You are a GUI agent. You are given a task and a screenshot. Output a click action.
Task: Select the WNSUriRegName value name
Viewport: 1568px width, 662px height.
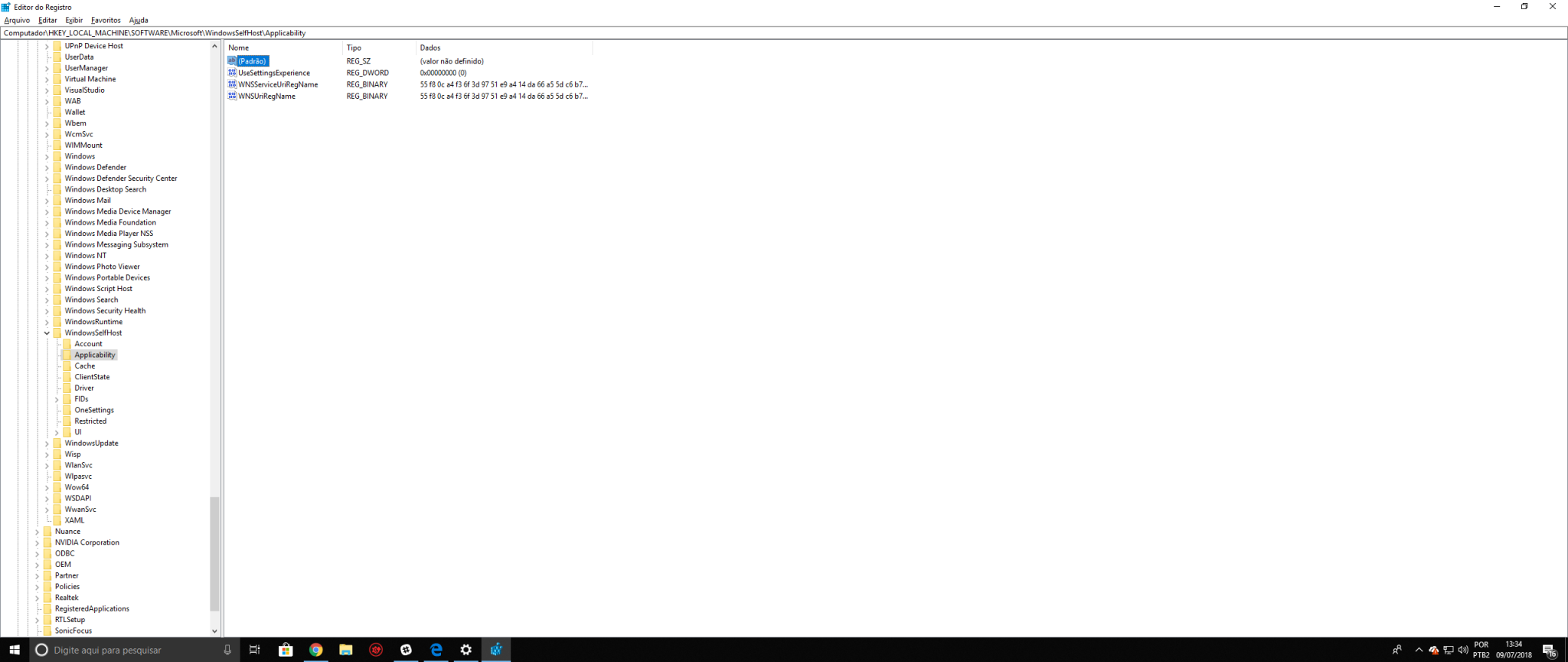pos(266,96)
